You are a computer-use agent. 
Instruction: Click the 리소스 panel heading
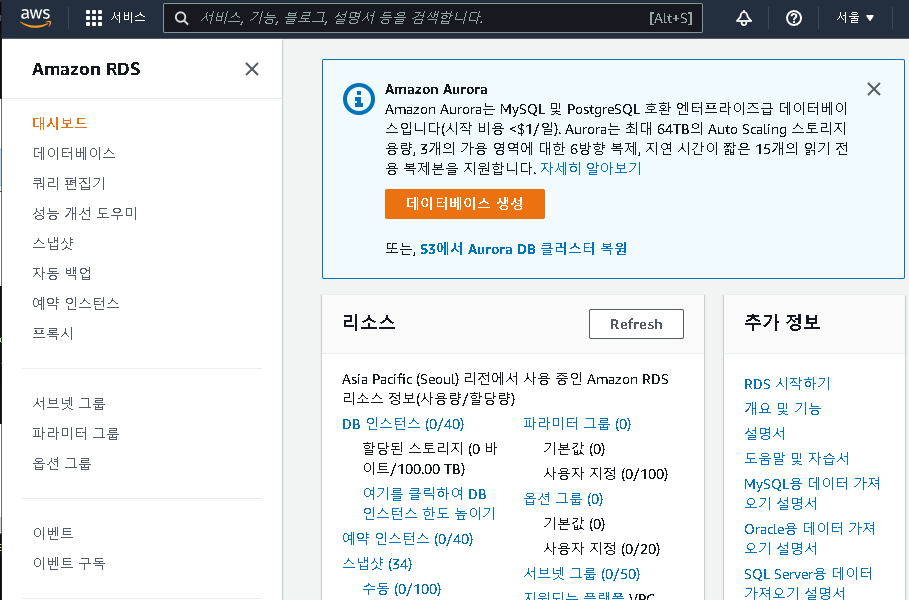(x=369, y=322)
